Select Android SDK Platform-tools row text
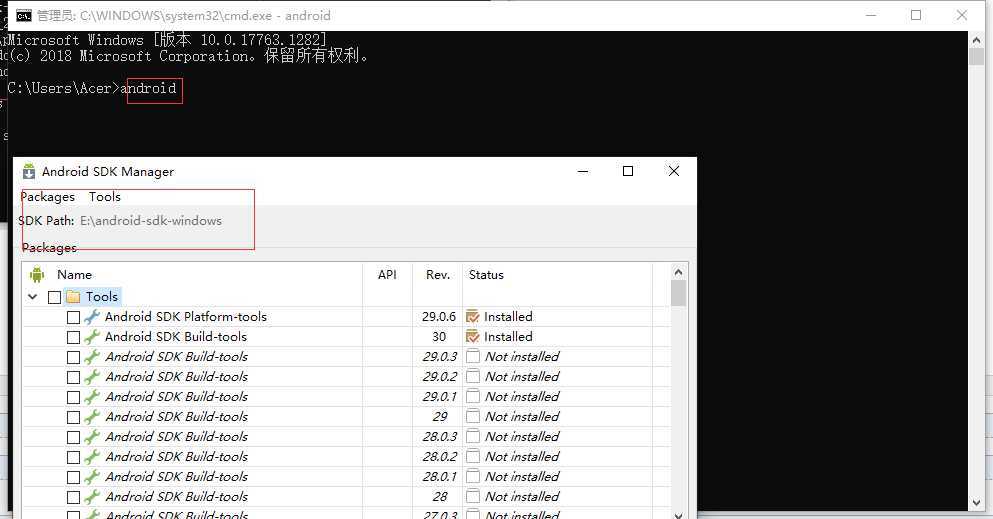The width and height of the screenshot is (993, 519). (186, 316)
